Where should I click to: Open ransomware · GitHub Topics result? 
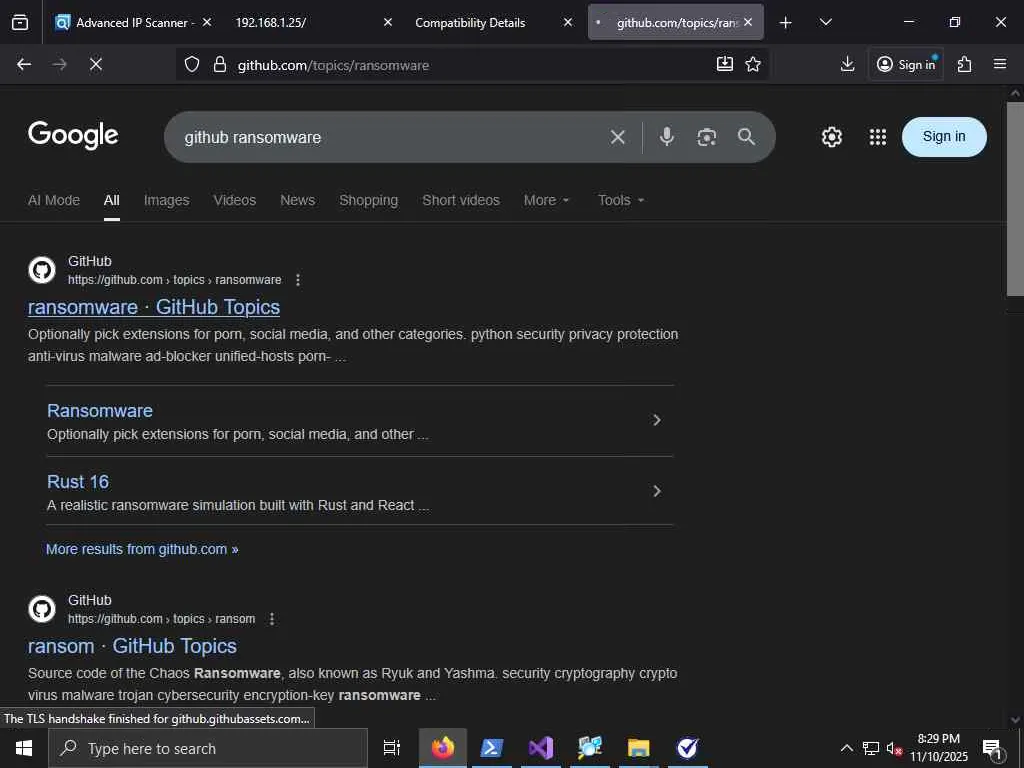[153, 307]
